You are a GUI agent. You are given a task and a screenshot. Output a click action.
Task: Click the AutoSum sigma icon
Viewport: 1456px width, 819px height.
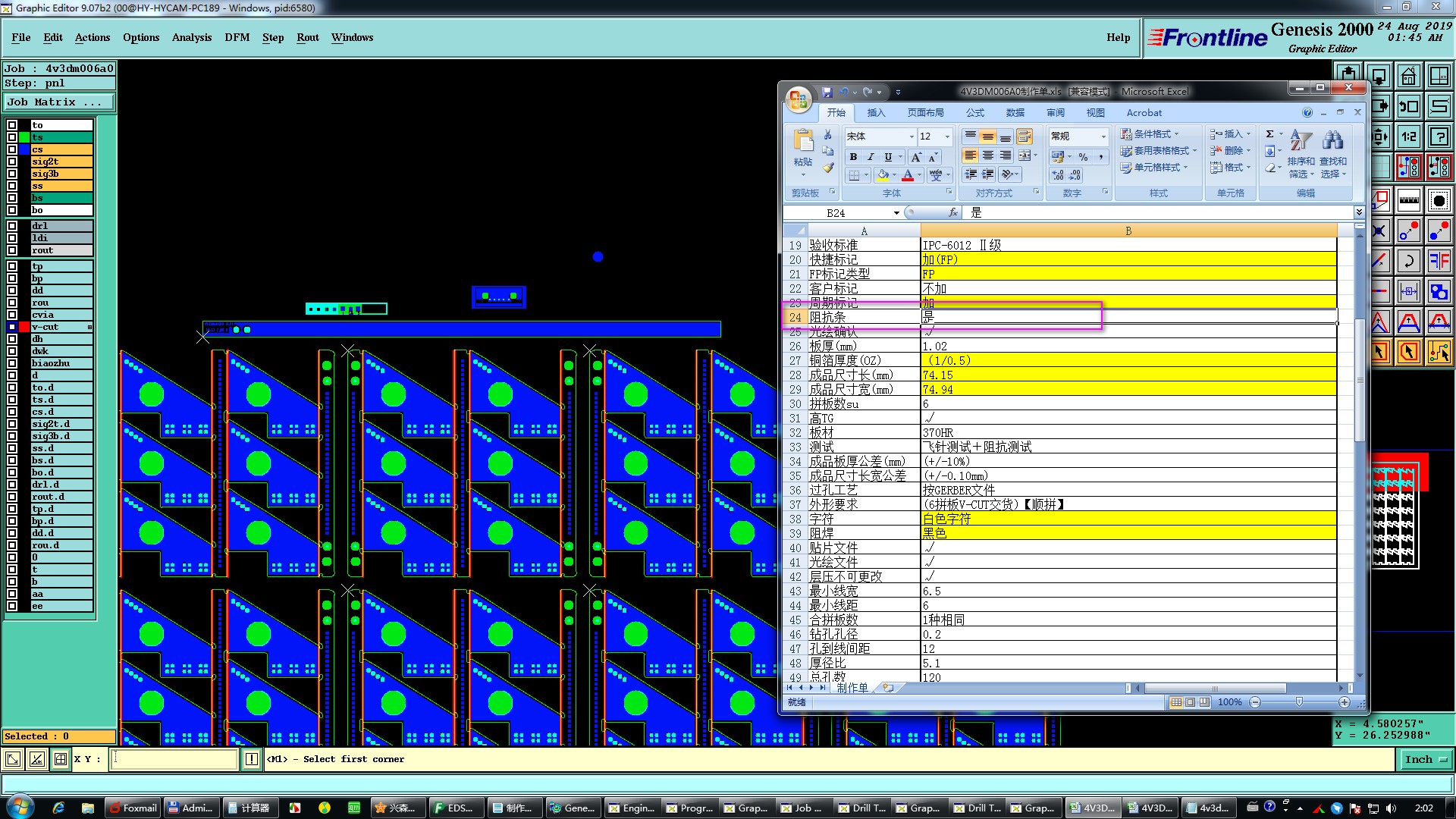1269,134
